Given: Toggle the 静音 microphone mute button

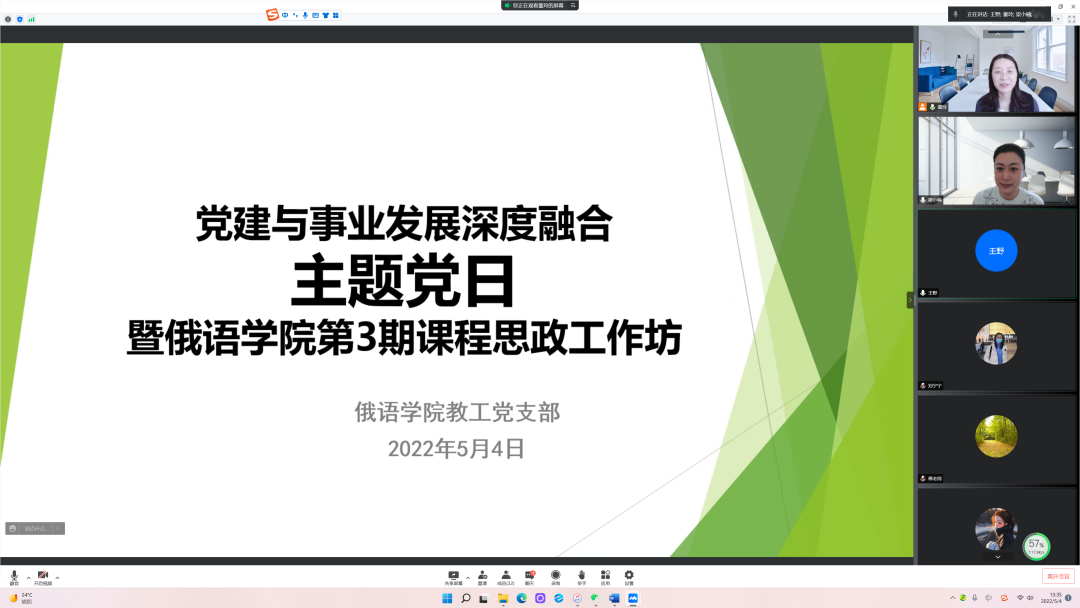Looking at the screenshot, I should point(14,576).
